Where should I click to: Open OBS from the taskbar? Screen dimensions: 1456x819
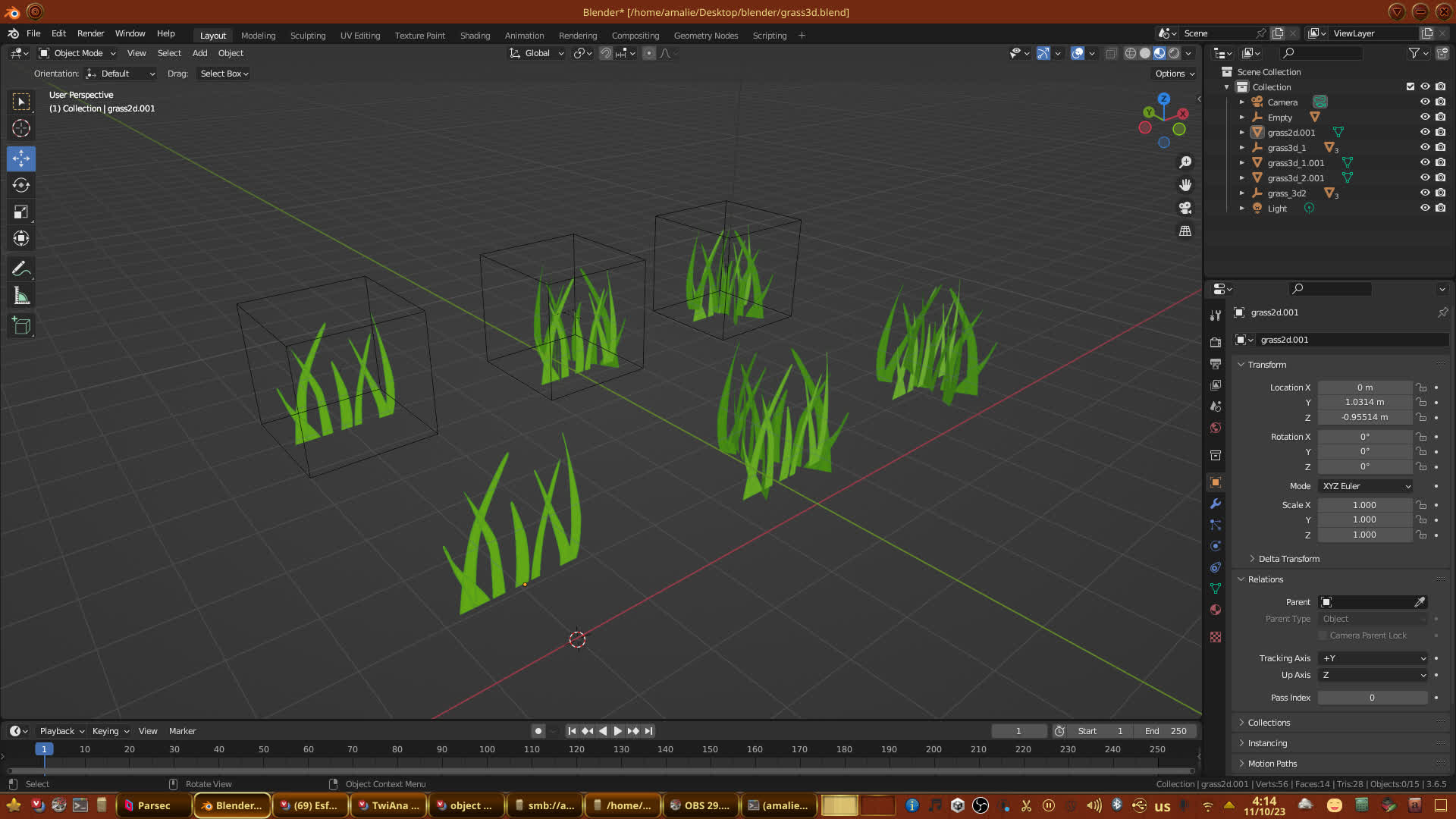(x=699, y=805)
